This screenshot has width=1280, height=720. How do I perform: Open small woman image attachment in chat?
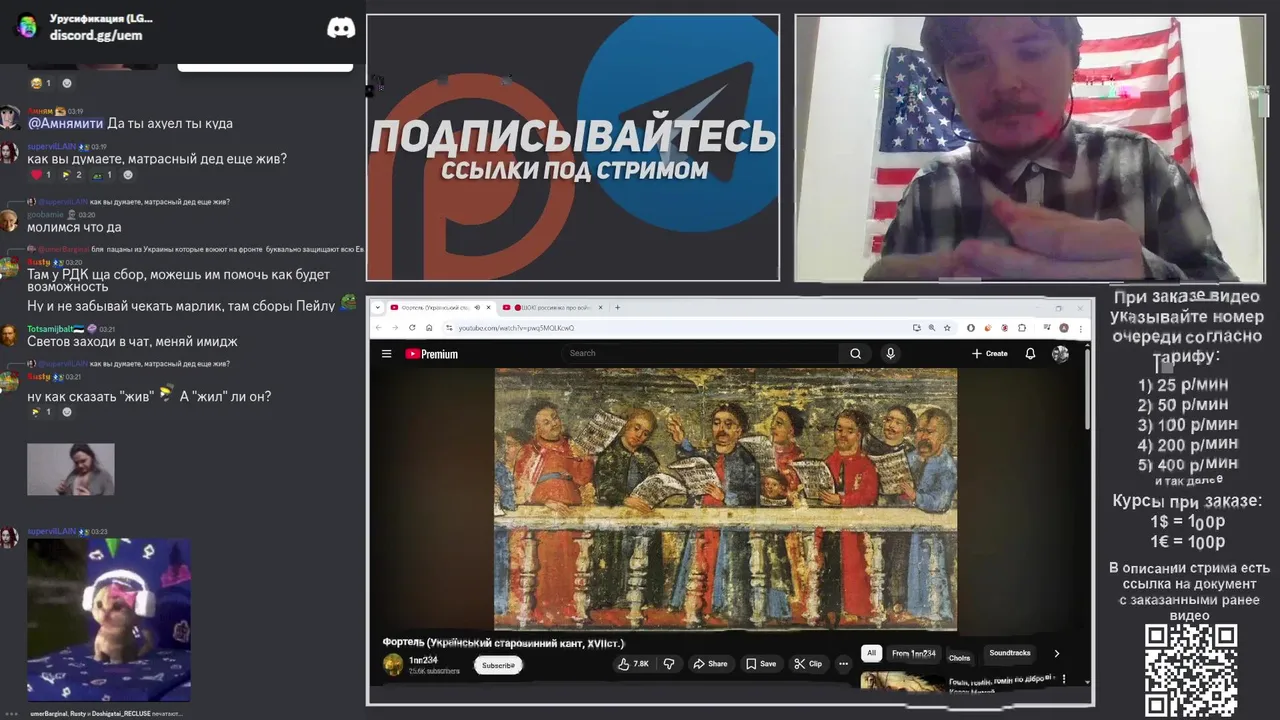[71, 469]
